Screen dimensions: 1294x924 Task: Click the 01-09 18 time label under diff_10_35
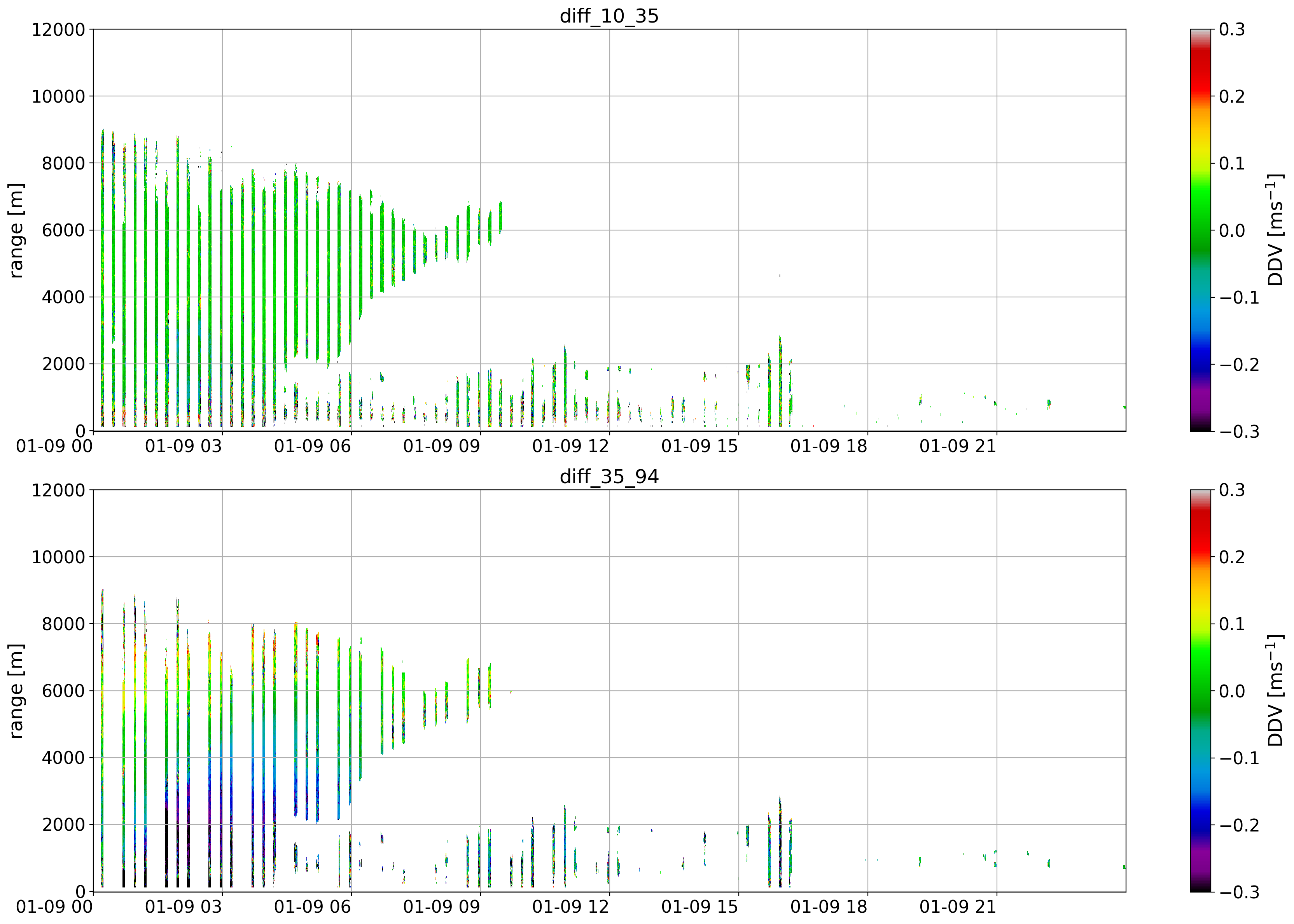pos(829,446)
